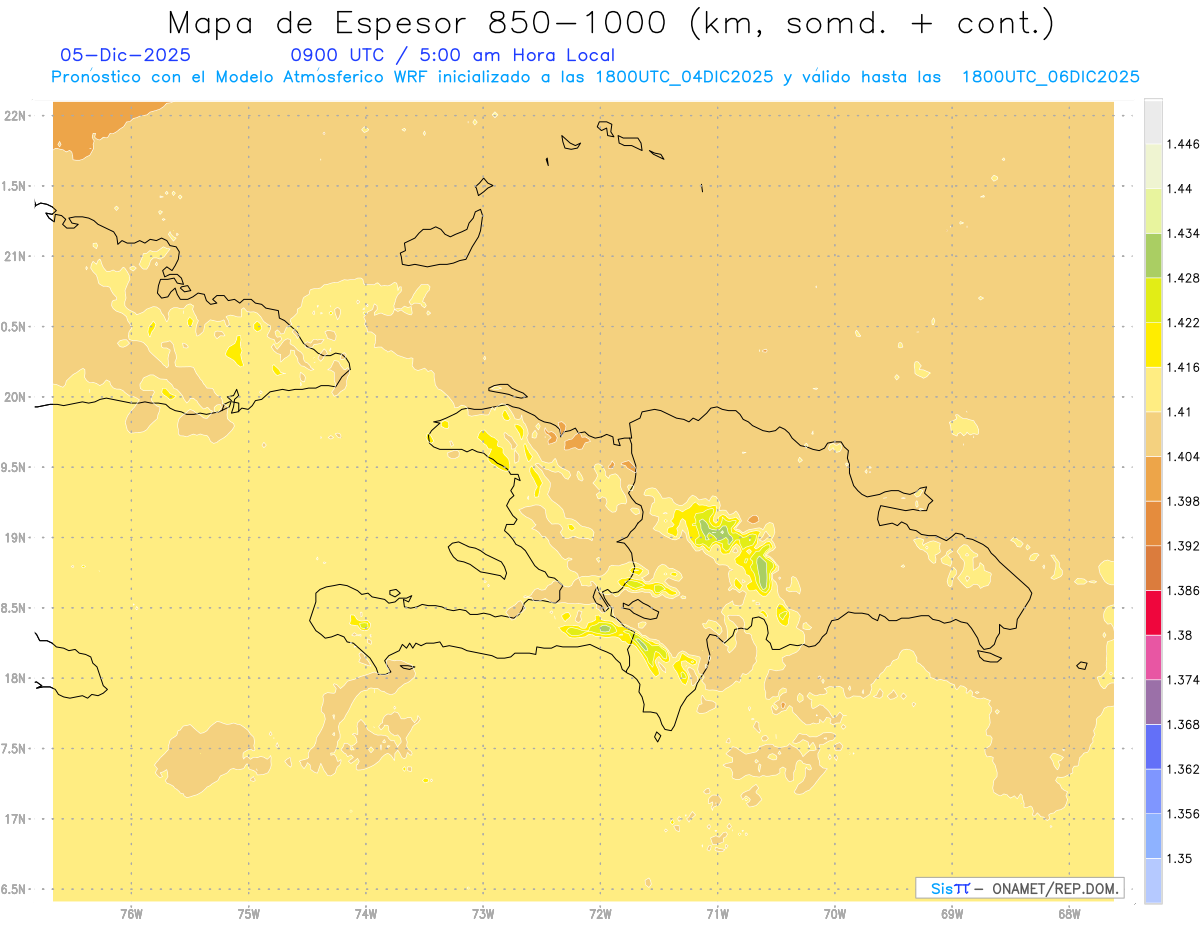Click the colorbar value 1.404
This screenshot has width=1200, height=927.
point(1184,456)
